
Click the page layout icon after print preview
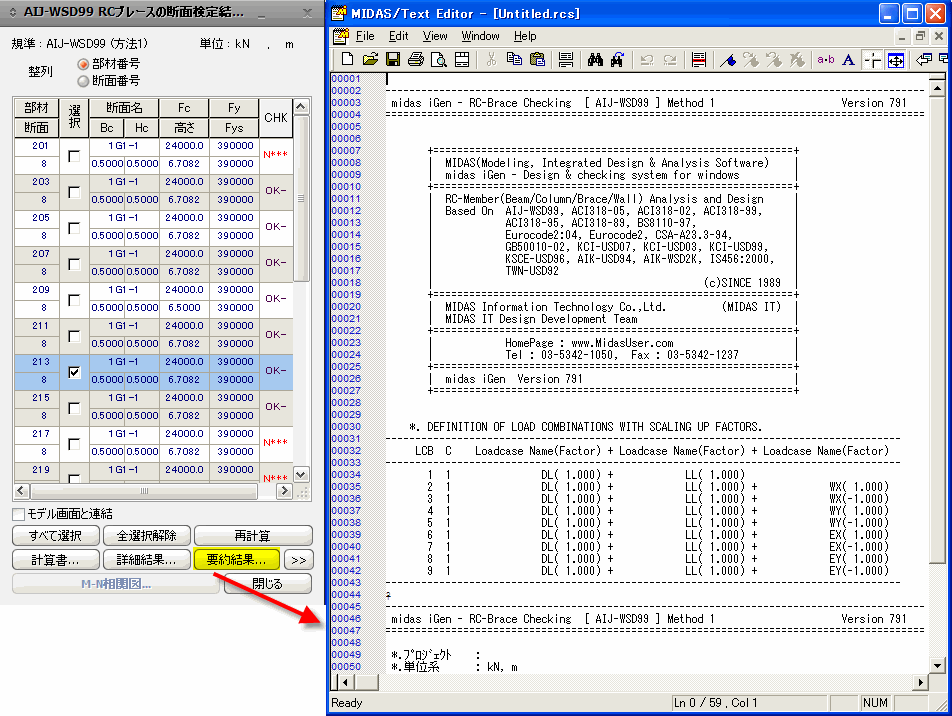pyautogui.click(x=462, y=60)
